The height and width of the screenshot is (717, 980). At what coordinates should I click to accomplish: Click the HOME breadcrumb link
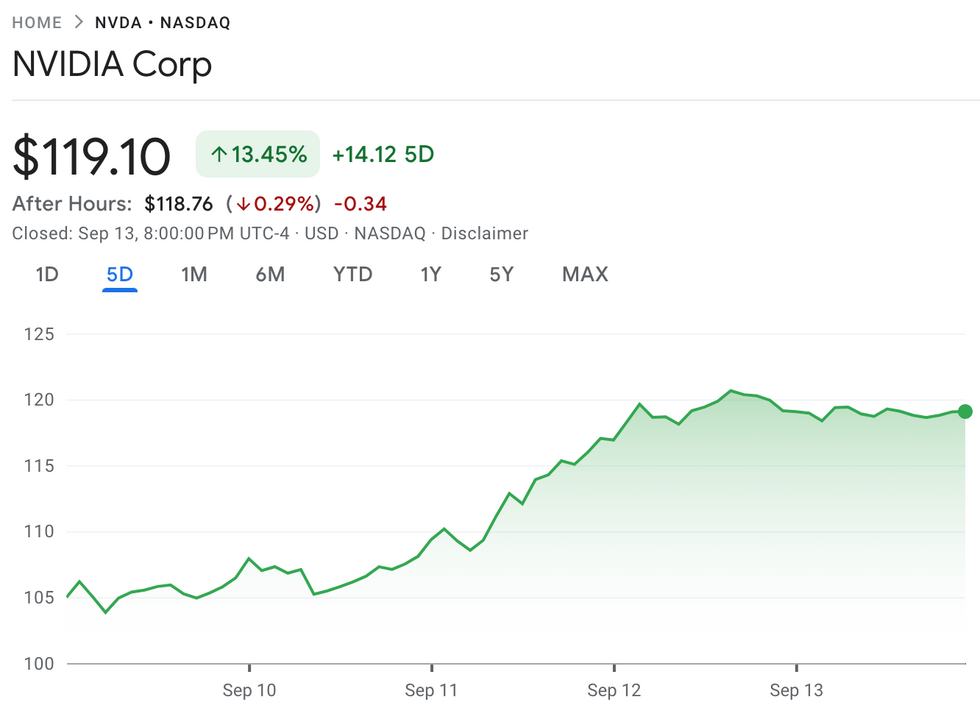pyautogui.click(x=37, y=22)
